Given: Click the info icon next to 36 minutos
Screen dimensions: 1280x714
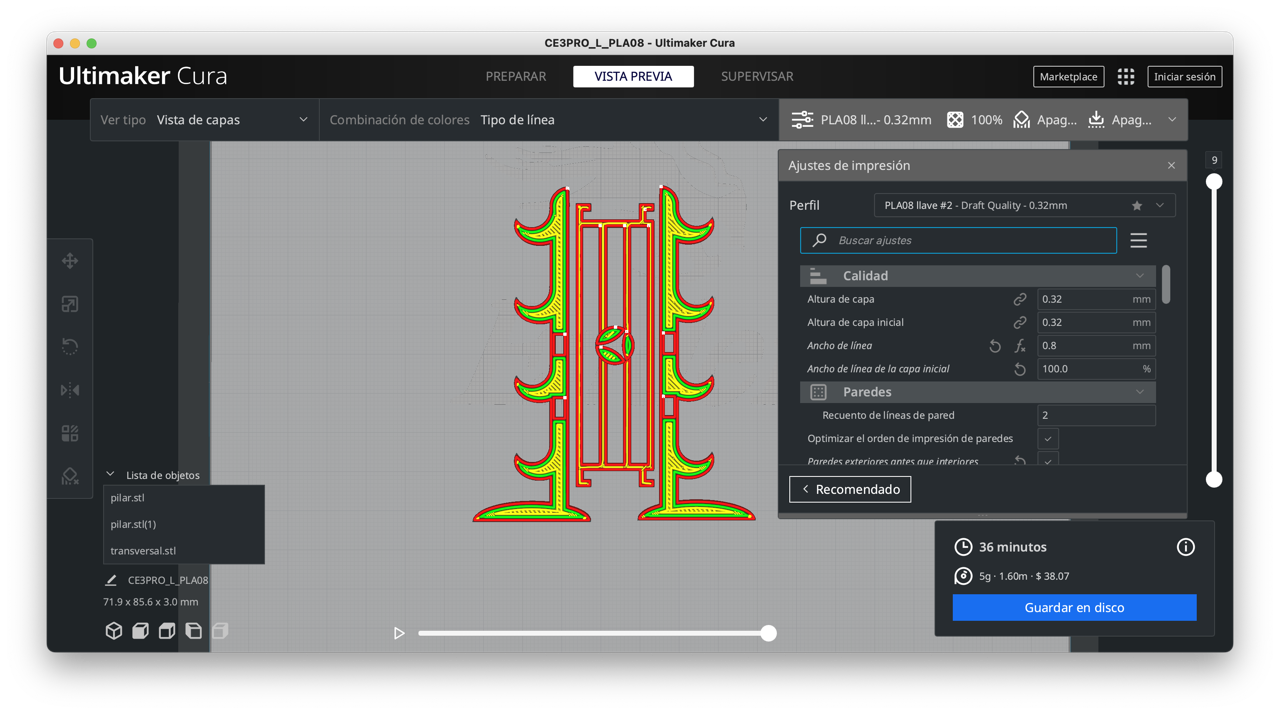Looking at the screenshot, I should [x=1186, y=547].
